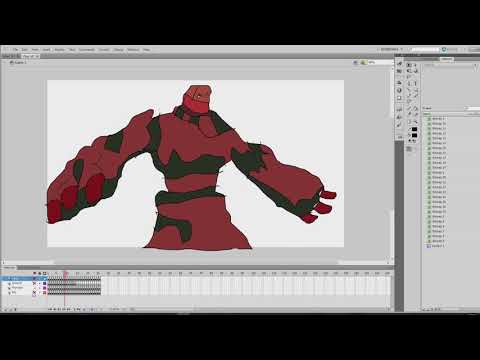Select the Hand tool in Tools panel
The width and height of the screenshot is (480, 360).
click(410, 121)
